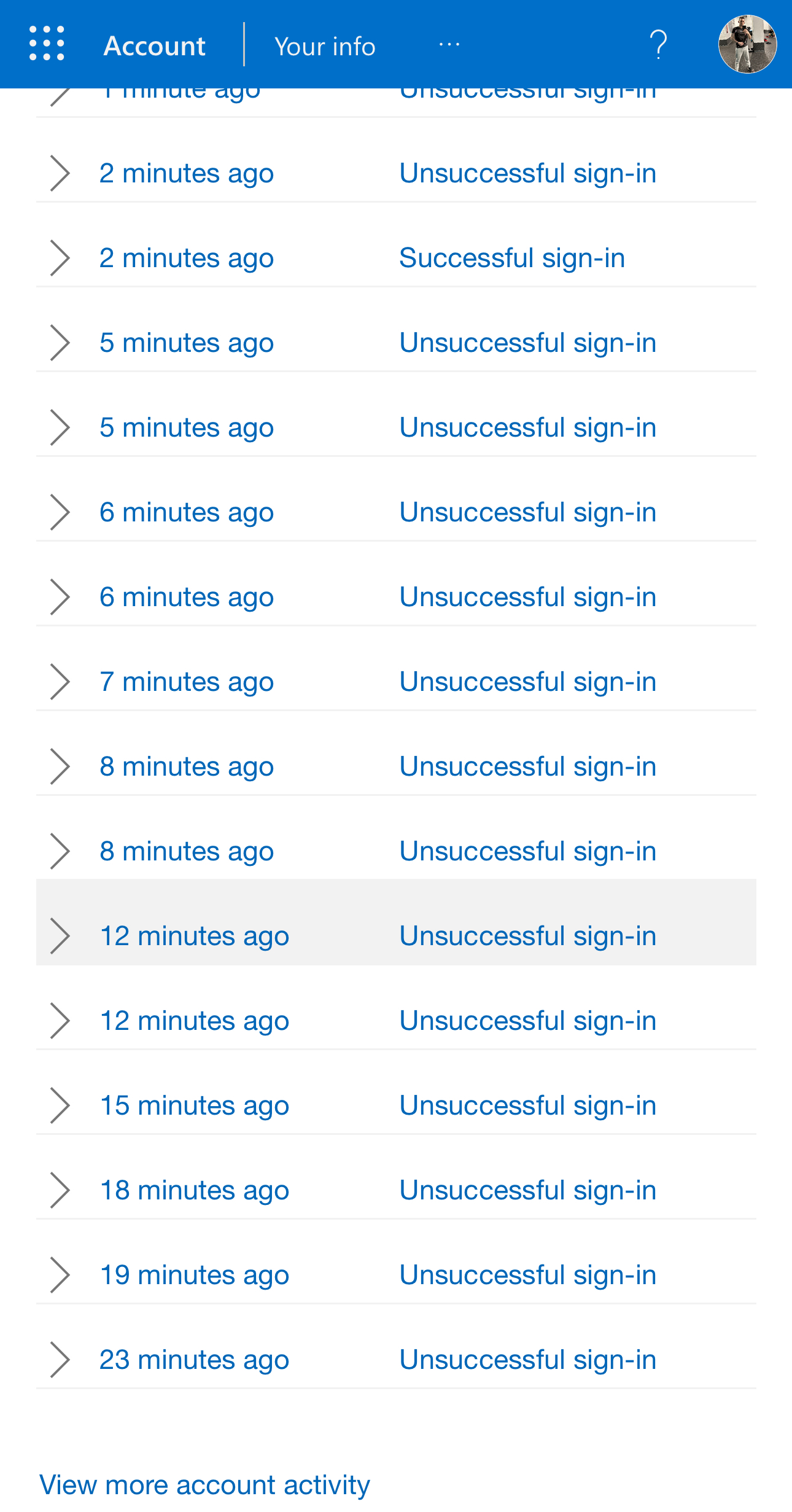This screenshot has height=1512, width=792.
Task: Click the 23 minutes ago timestamp
Action: pyautogui.click(x=194, y=1360)
